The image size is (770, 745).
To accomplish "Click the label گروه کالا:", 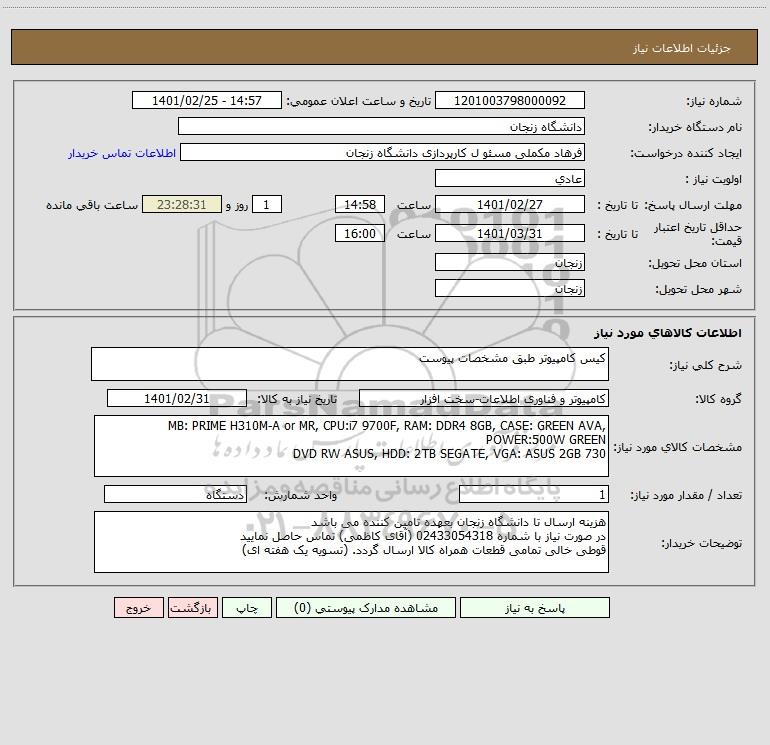I will 718,399.
